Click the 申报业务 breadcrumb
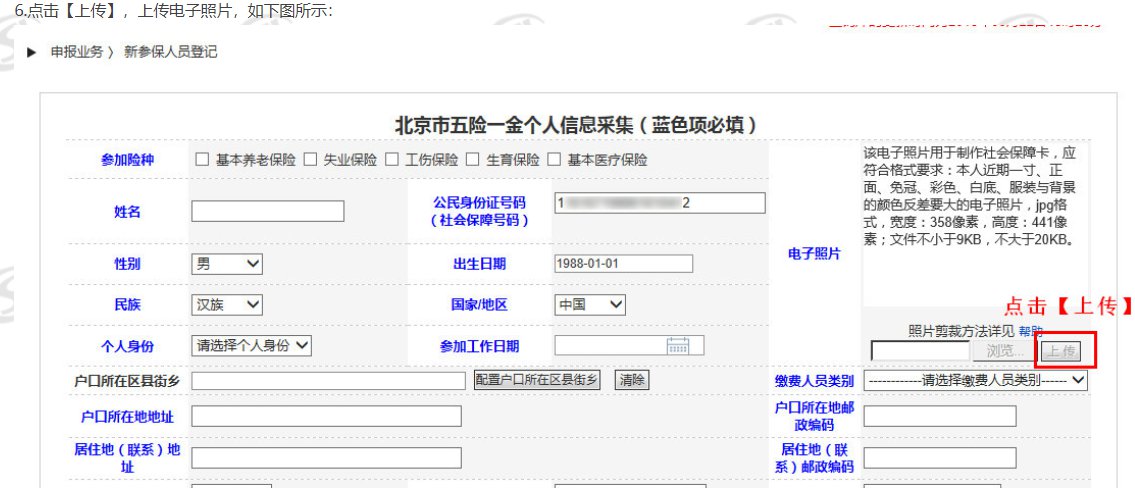Image resolution: width=1135 pixels, height=489 pixels. click(77, 52)
